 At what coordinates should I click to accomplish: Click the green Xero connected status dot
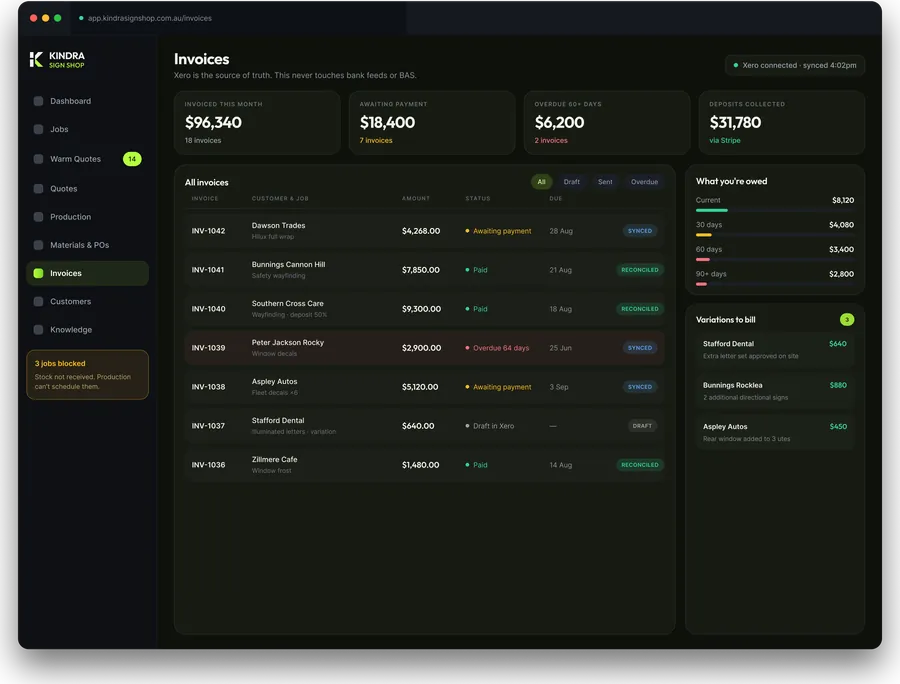point(735,65)
